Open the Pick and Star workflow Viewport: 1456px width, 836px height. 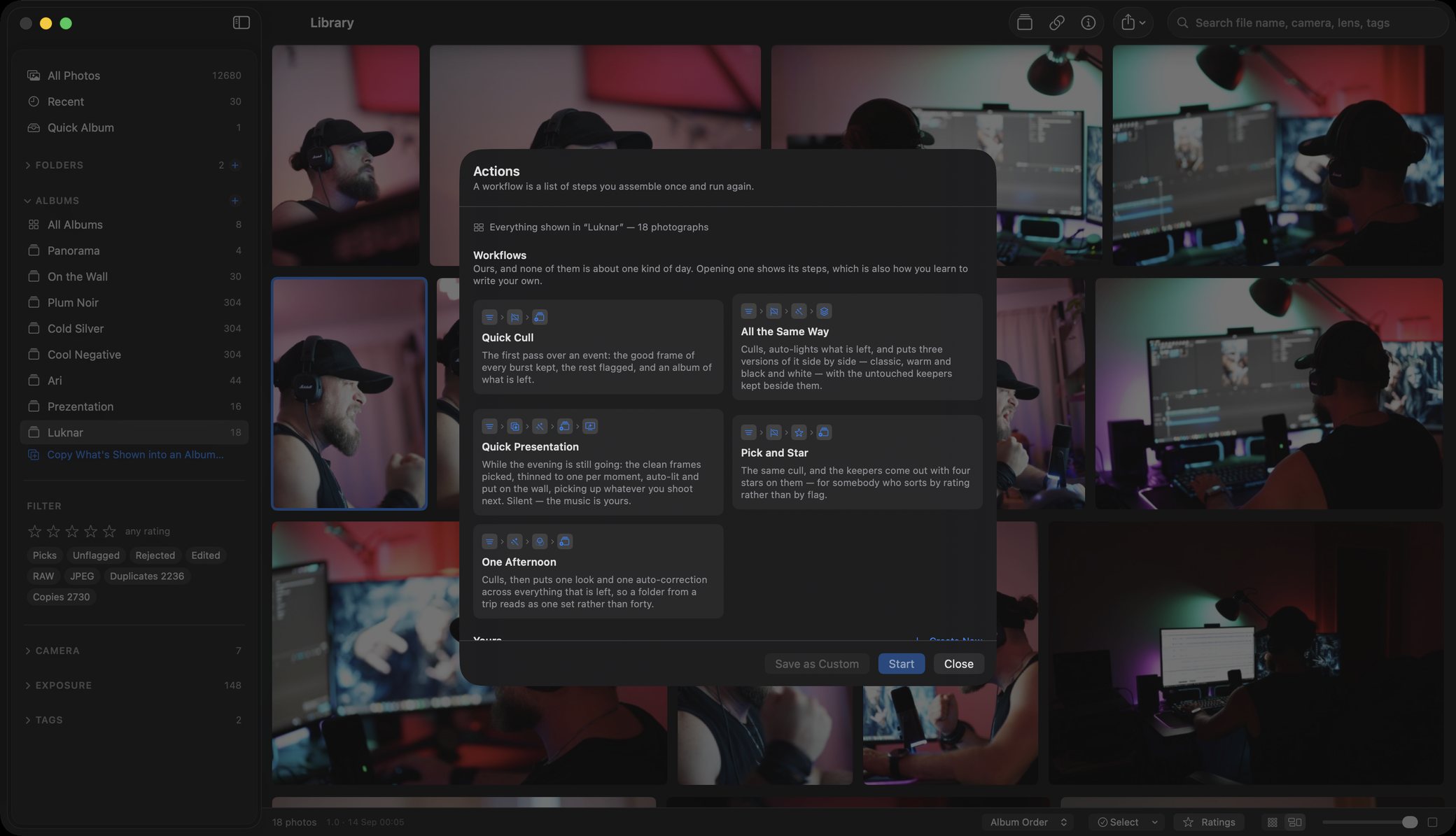pos(857,462)
